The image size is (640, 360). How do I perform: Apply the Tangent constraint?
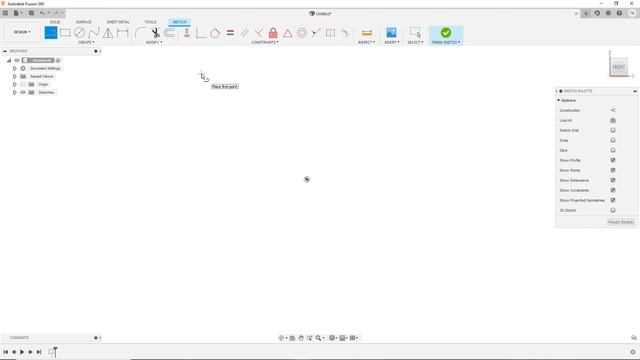tap(215, 33)
